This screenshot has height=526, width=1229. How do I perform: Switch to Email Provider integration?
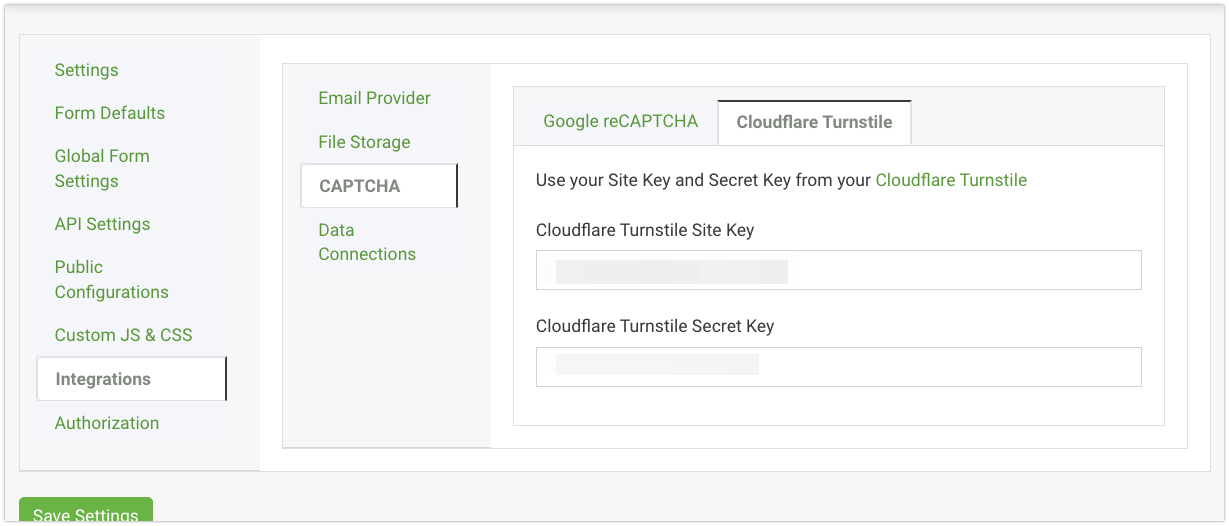[x=374, y=98]
